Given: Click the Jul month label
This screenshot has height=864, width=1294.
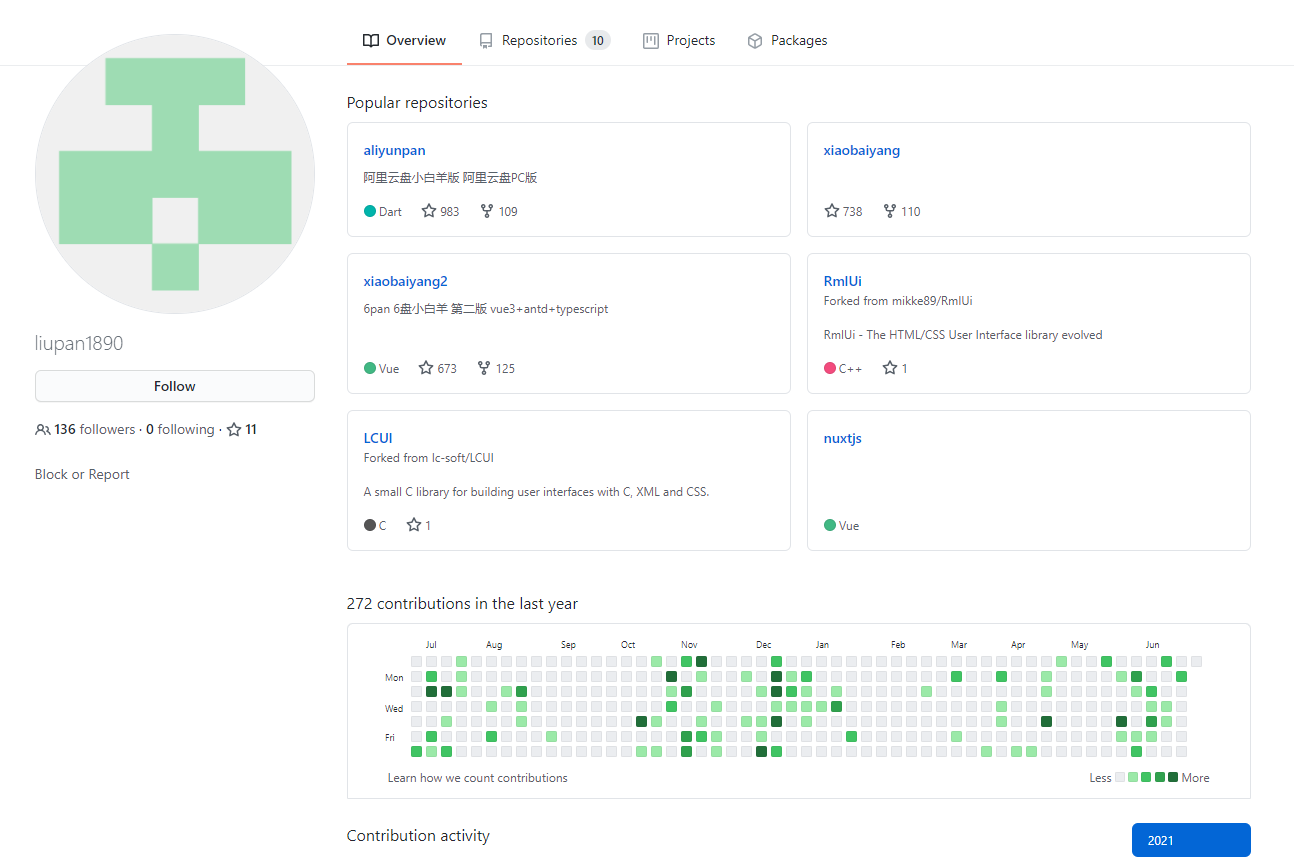Looking at the screenshot, I should click(x=431, y=645).
